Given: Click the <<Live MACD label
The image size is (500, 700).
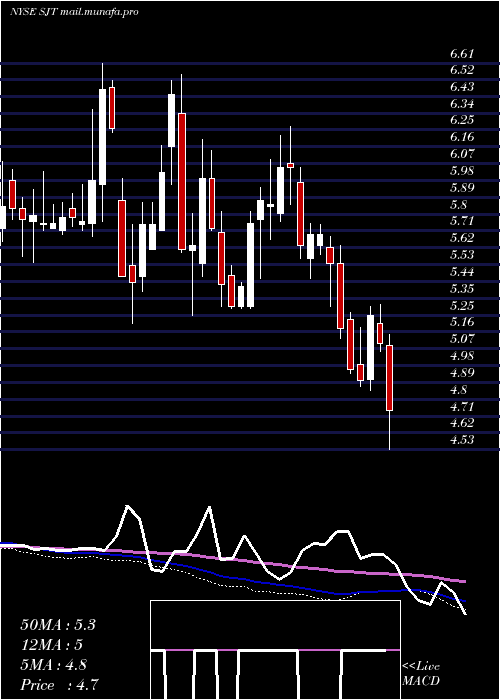Looking at the screenshot, I should [x=421, y=673].
